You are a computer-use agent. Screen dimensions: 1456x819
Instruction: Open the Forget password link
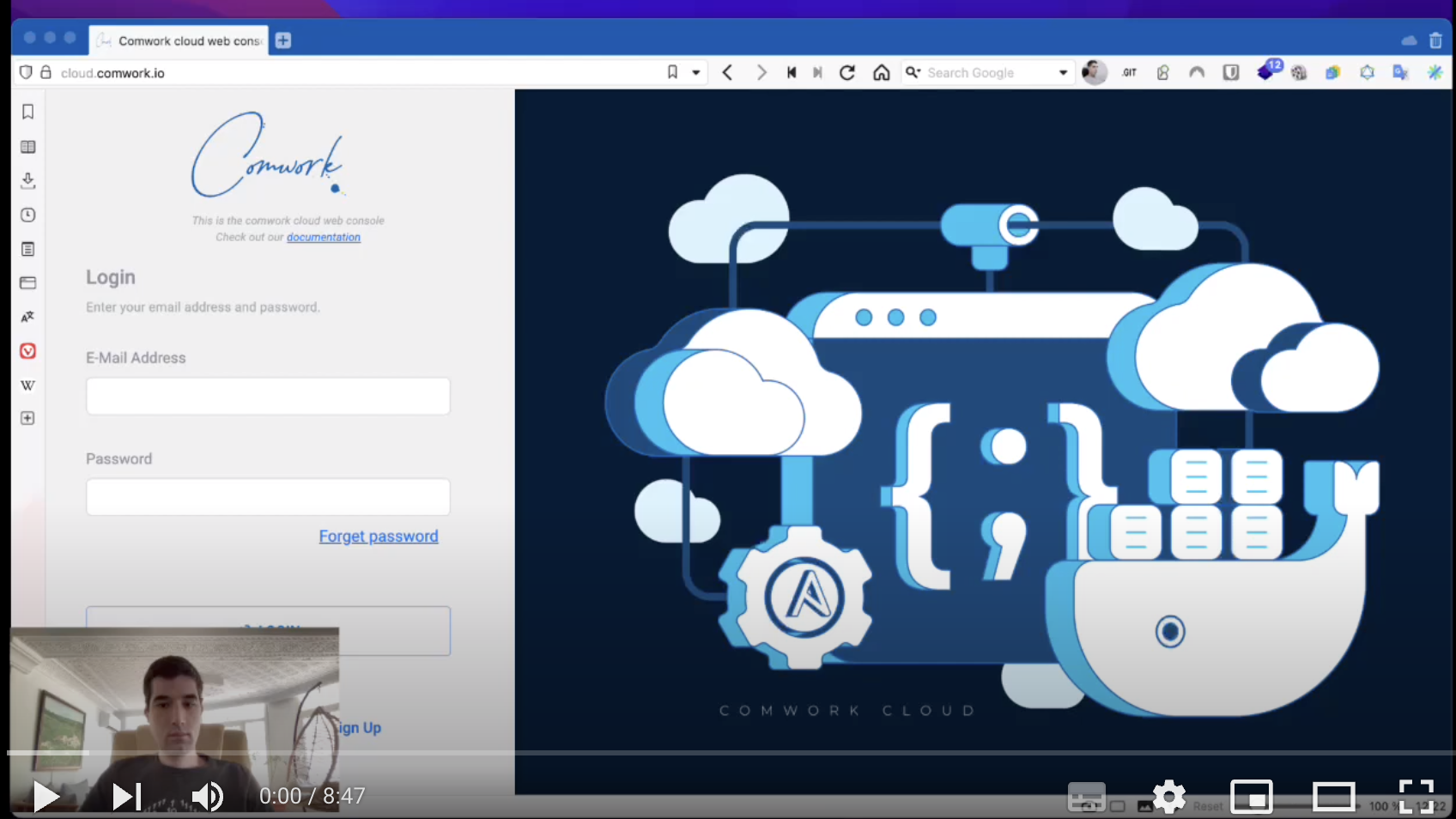tap(379, 537)
